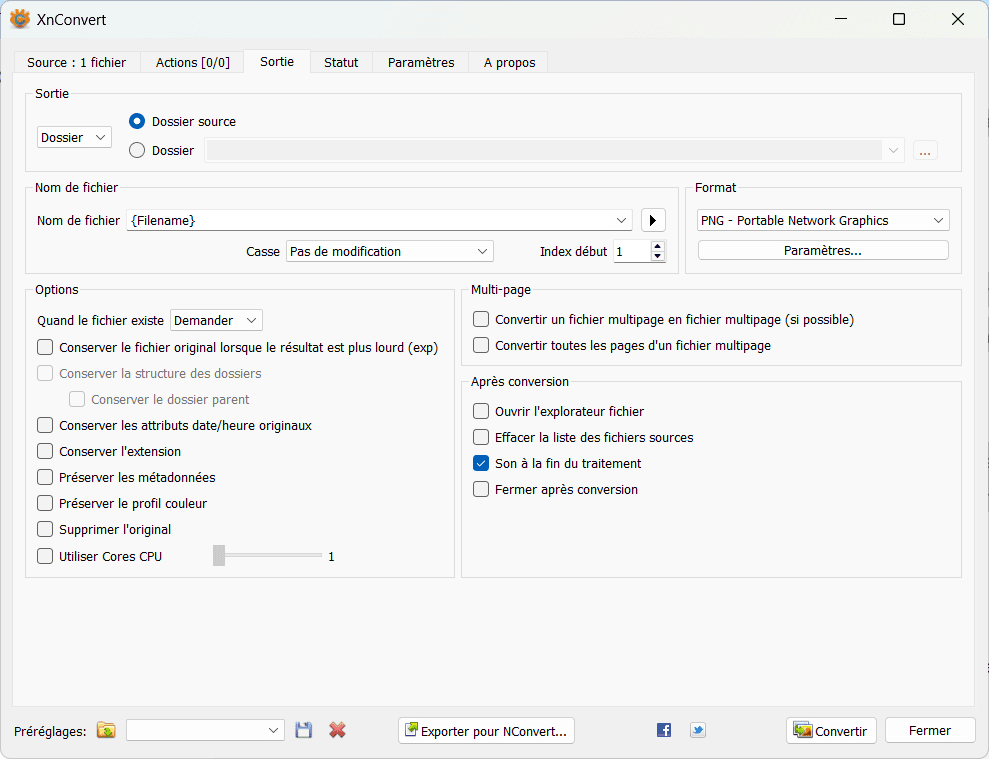
Task: Open the Paramètres tab
Action: point(421,62)
